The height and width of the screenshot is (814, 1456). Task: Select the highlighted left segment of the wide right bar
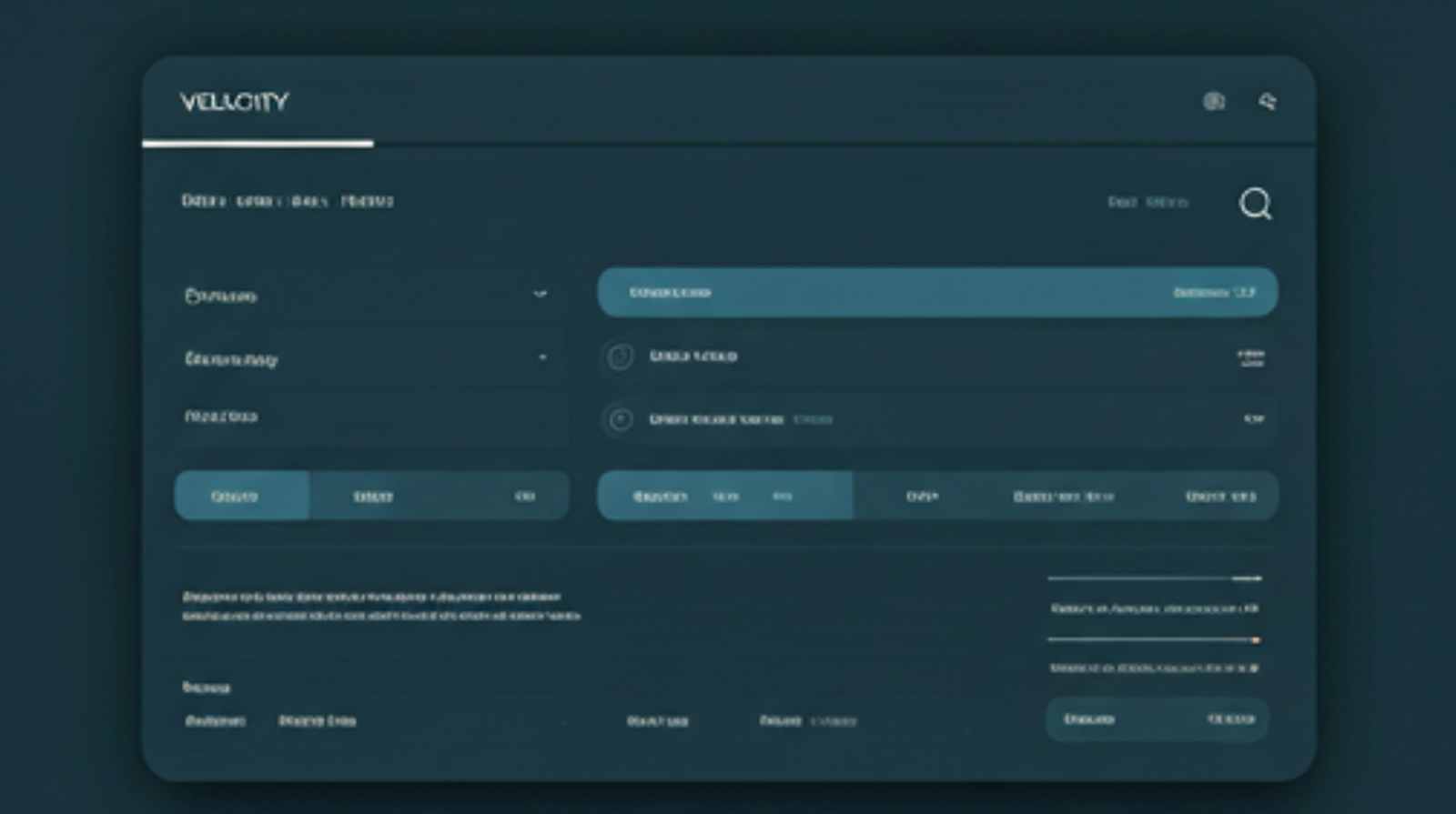point(724,496)
